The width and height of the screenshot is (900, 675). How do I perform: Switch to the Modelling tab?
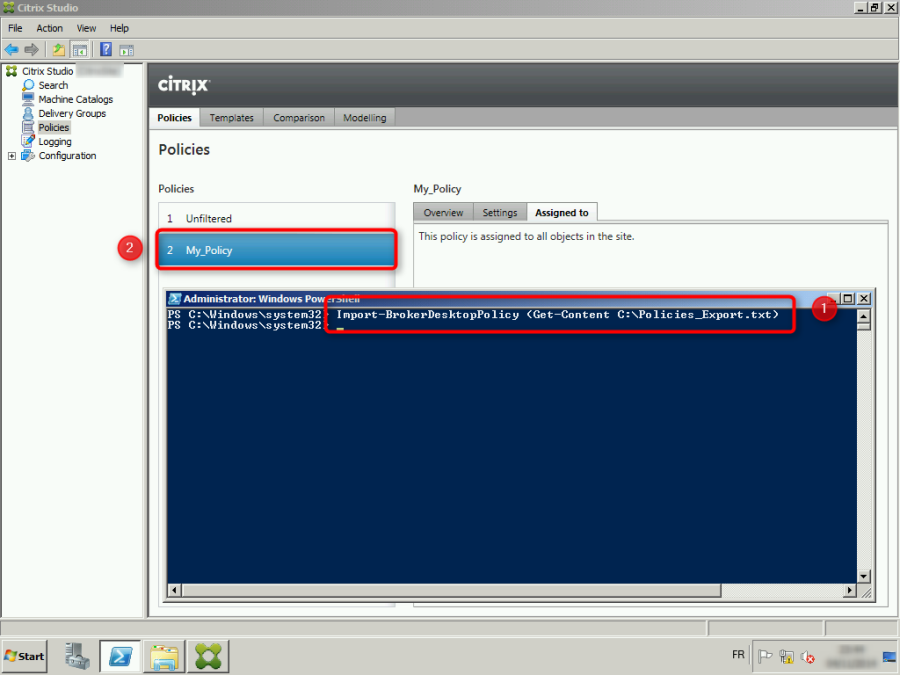point(364,118)
